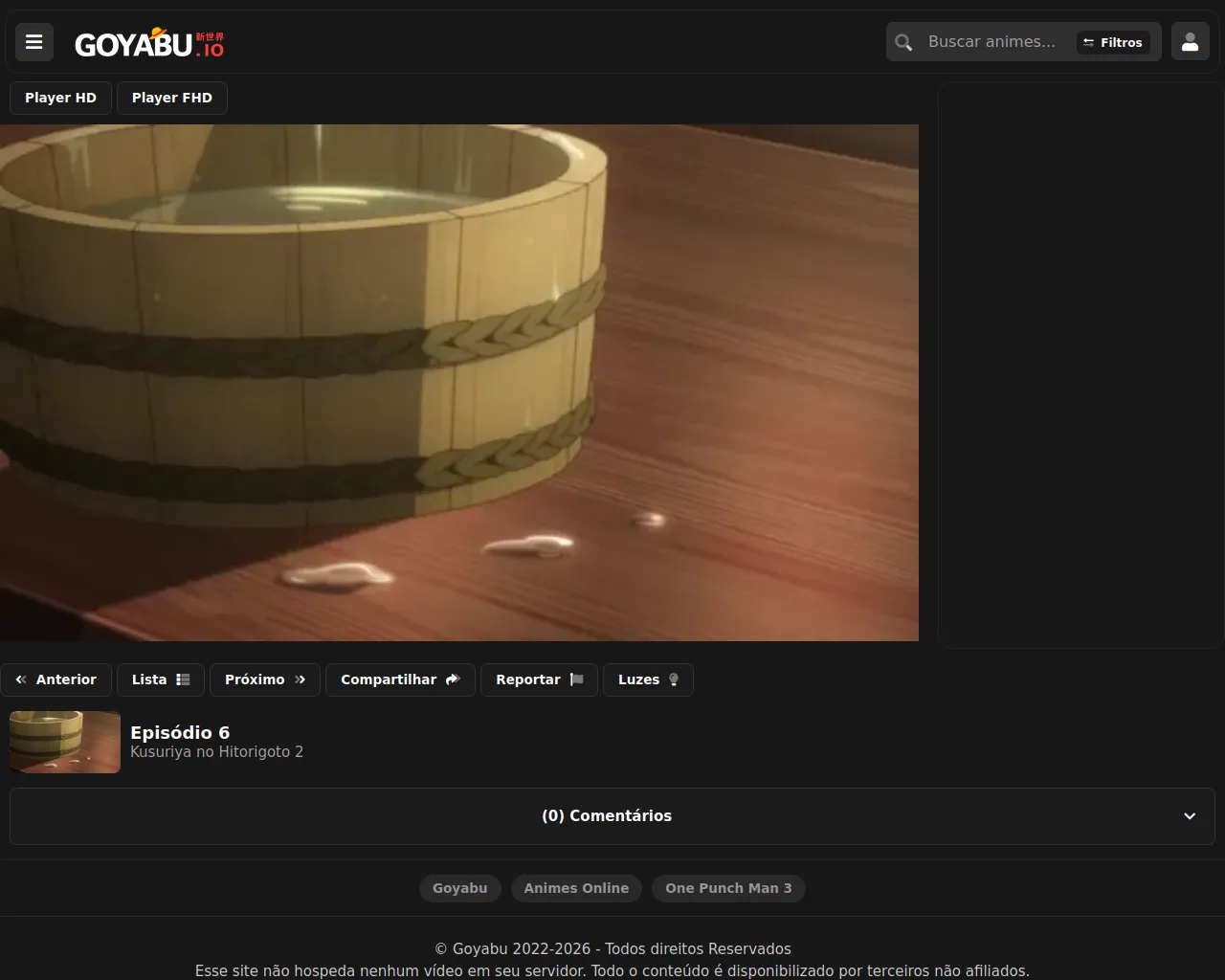
Task: Go to the Anterior episode
Action: tap(56, 679)
